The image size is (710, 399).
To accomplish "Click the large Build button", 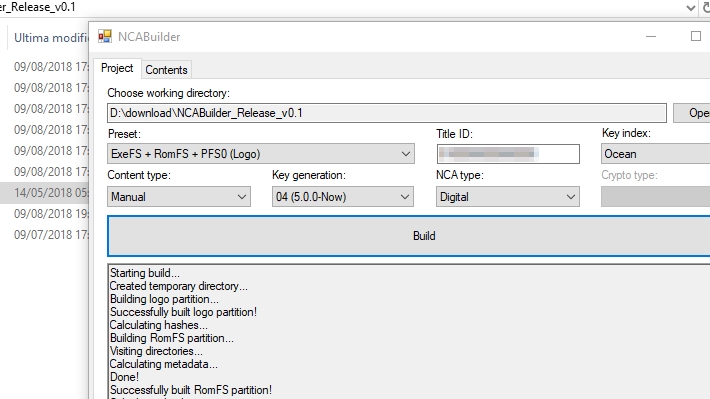I will (x=409, y=236).
